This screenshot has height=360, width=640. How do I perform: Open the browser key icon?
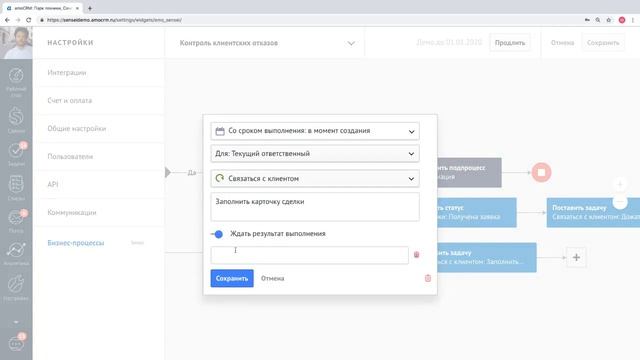[x=587, y=20]
